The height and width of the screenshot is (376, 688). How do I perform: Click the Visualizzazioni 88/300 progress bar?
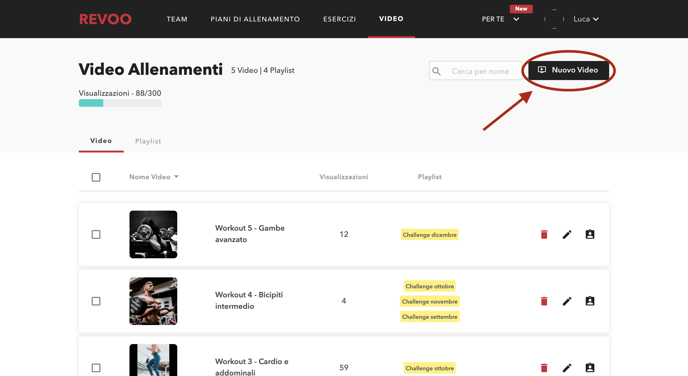coord(120,103)
